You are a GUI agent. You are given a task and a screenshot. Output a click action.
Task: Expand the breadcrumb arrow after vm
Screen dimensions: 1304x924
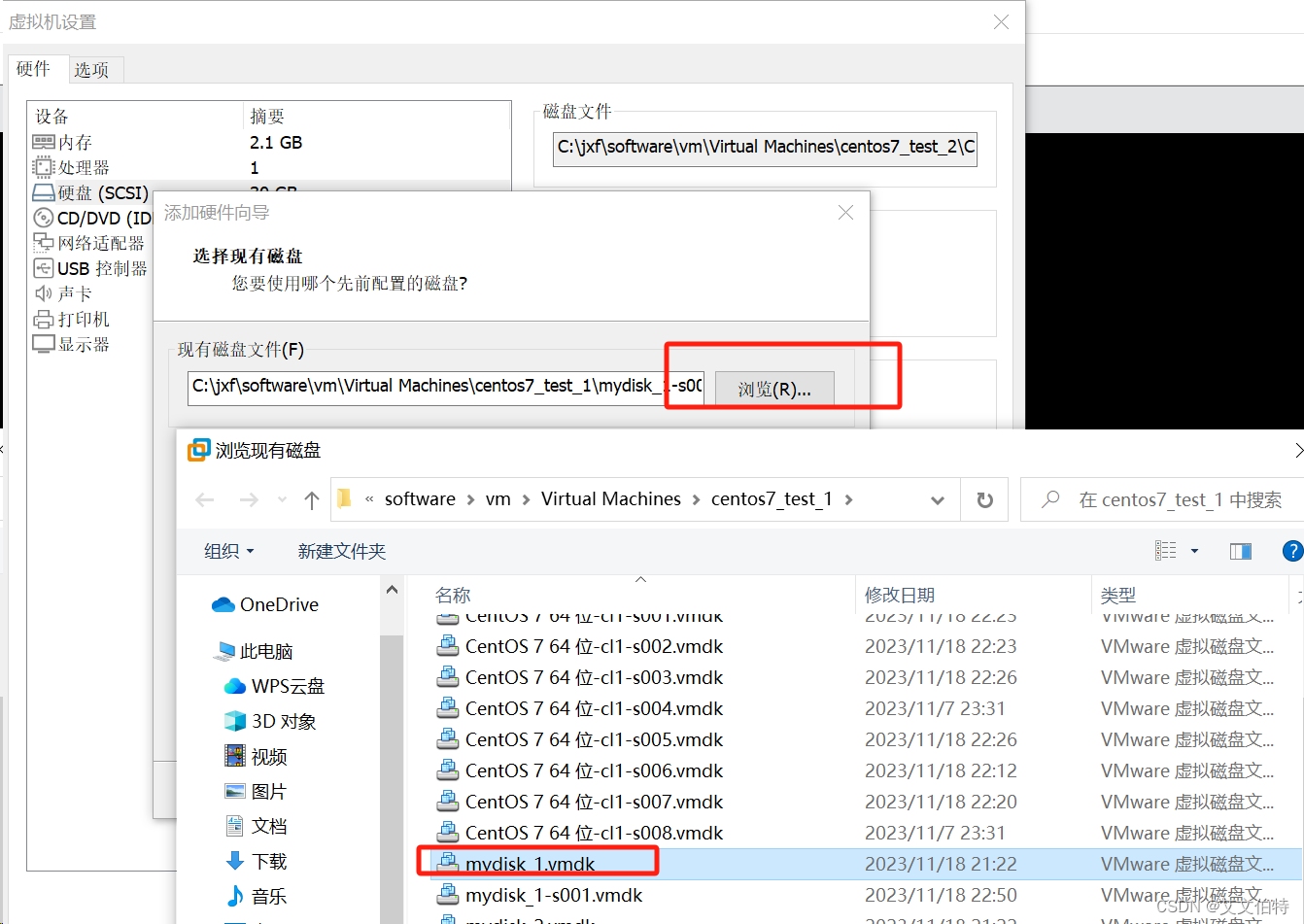(526, 499)
